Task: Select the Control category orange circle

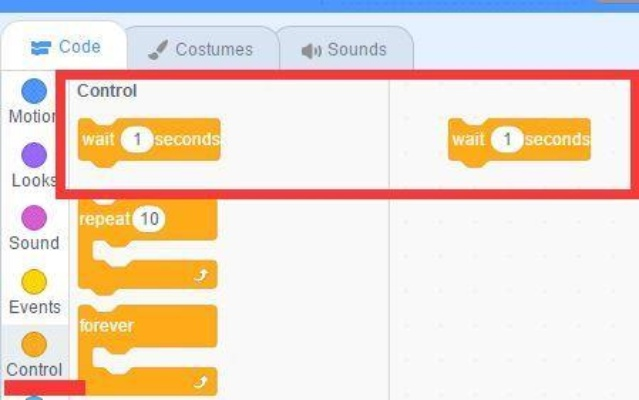Action: [34, 345]
